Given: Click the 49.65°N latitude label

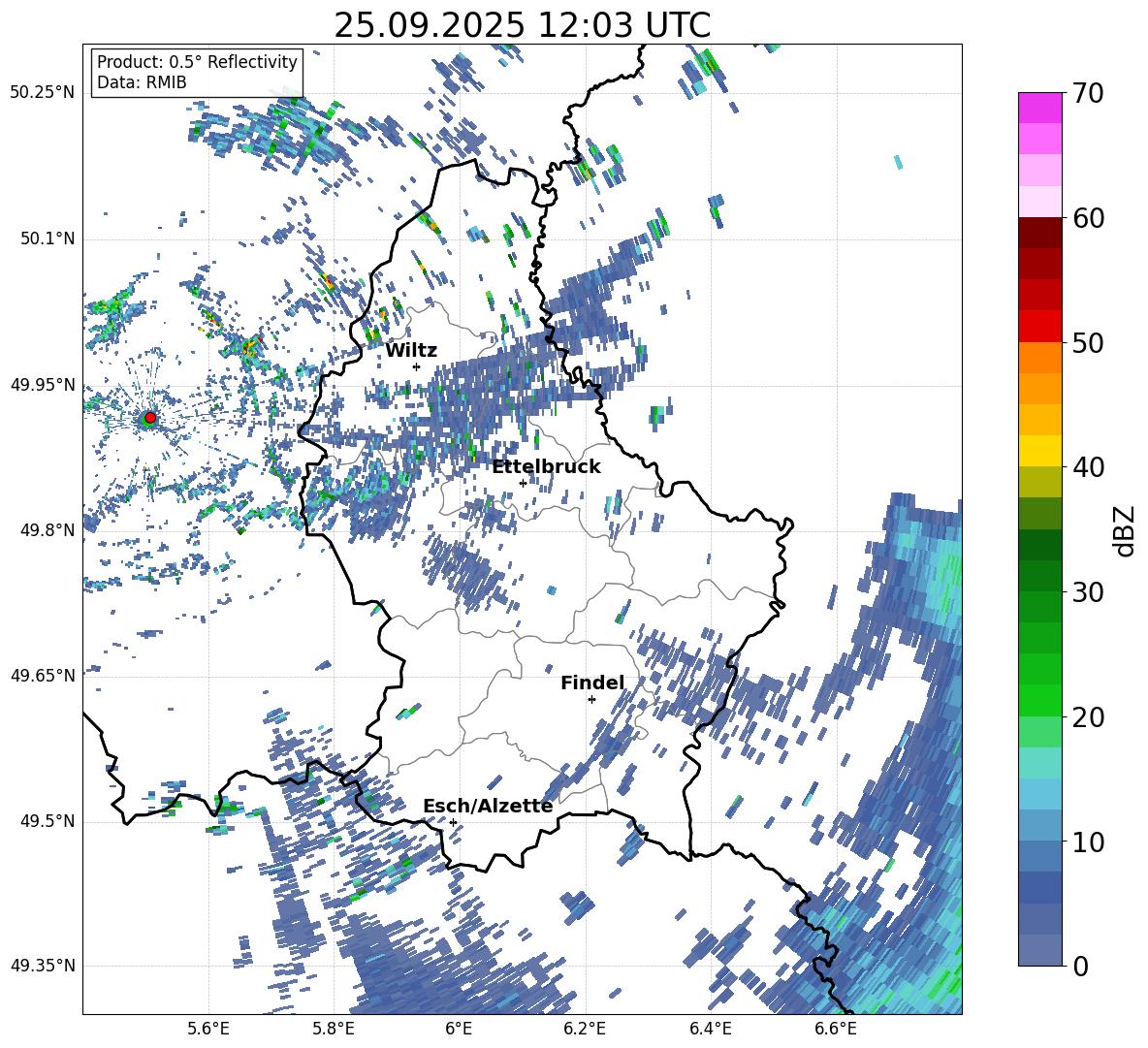Looking at the screenshot, I should 43,675.
